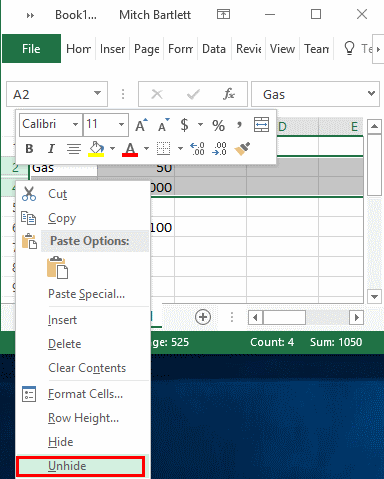Expand Quick Access Toolbar overflow chevrons

tap(30, 15)
